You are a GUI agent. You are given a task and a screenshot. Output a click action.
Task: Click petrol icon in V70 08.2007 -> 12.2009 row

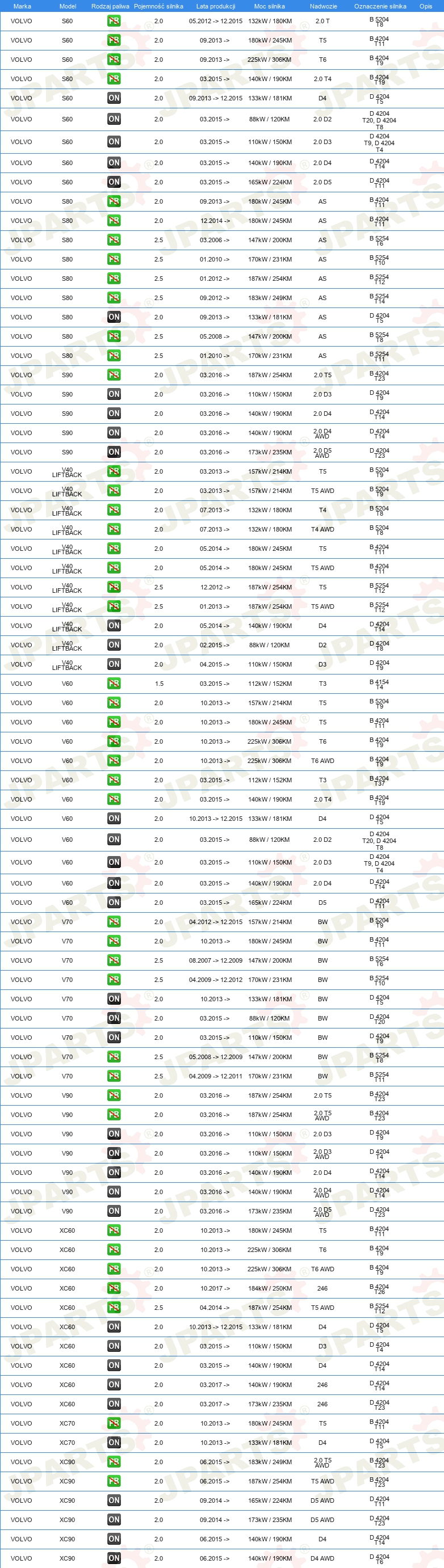coord(114,960)
